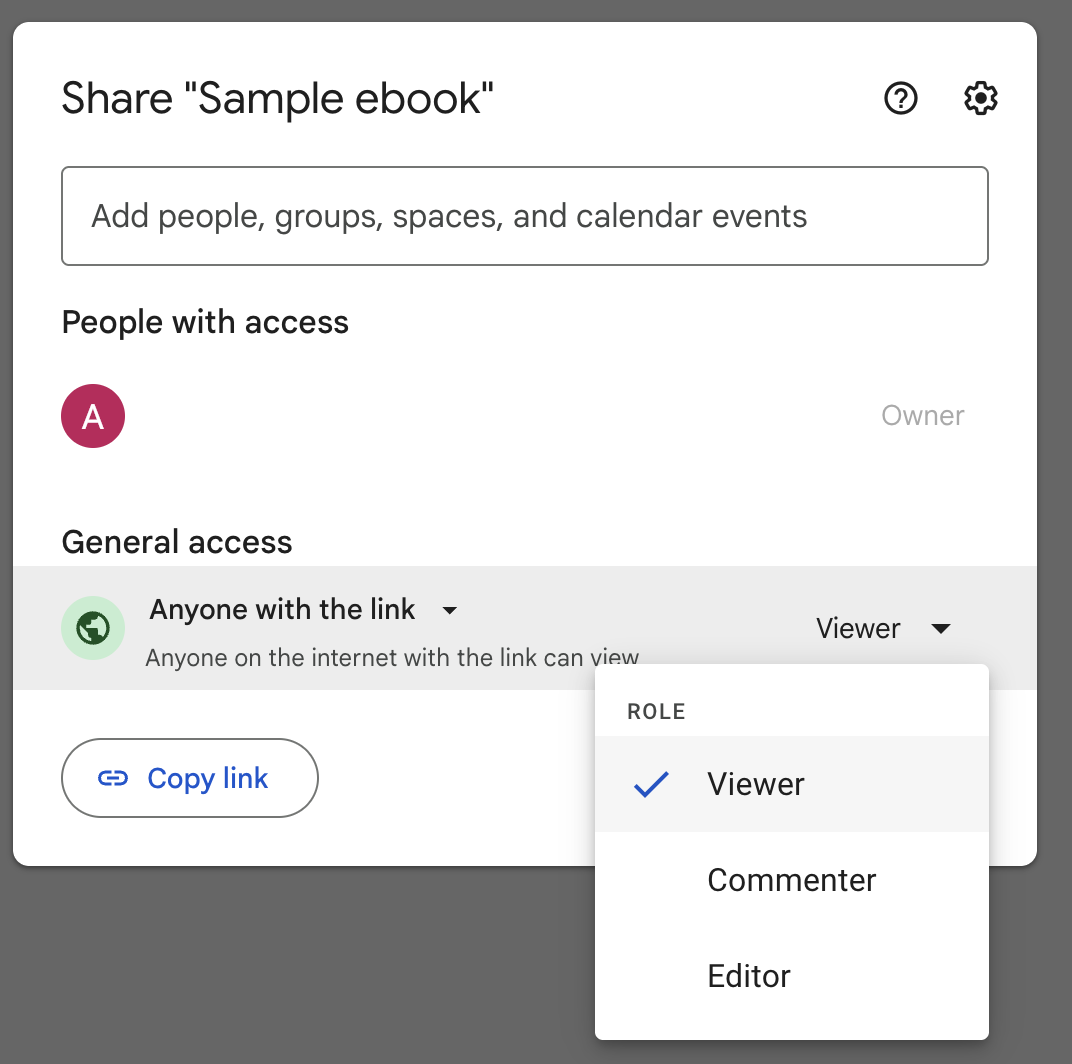Click the chain link icon in Copy link
Viewport: 1072px width, 1064px height.
tap(113, 779)
